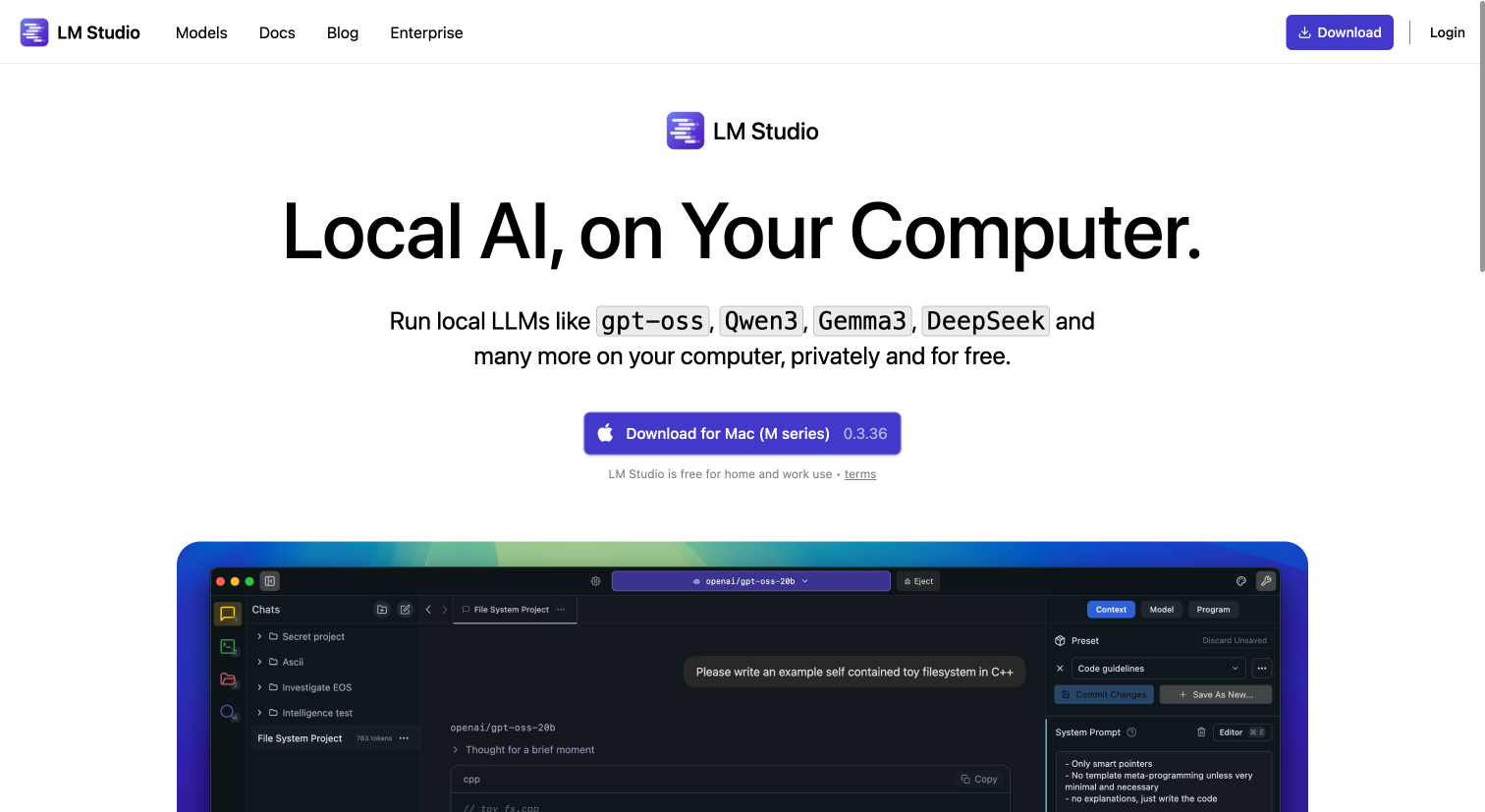This screenshot has width=1485, height=812.
Task: Select the File System Project chat
Action: (x=301, y=738)
